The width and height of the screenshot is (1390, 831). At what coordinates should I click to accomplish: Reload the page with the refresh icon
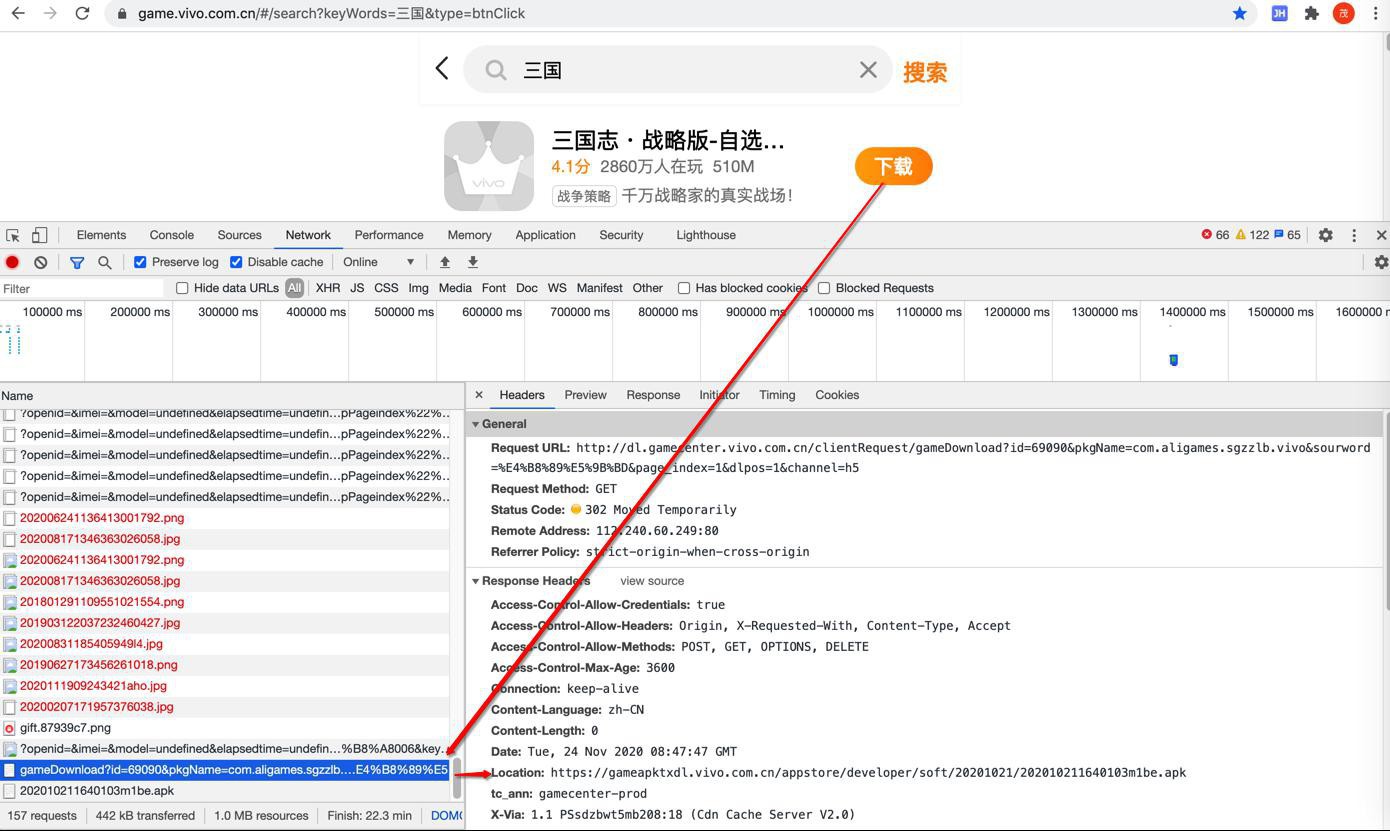tap(83, 13)
